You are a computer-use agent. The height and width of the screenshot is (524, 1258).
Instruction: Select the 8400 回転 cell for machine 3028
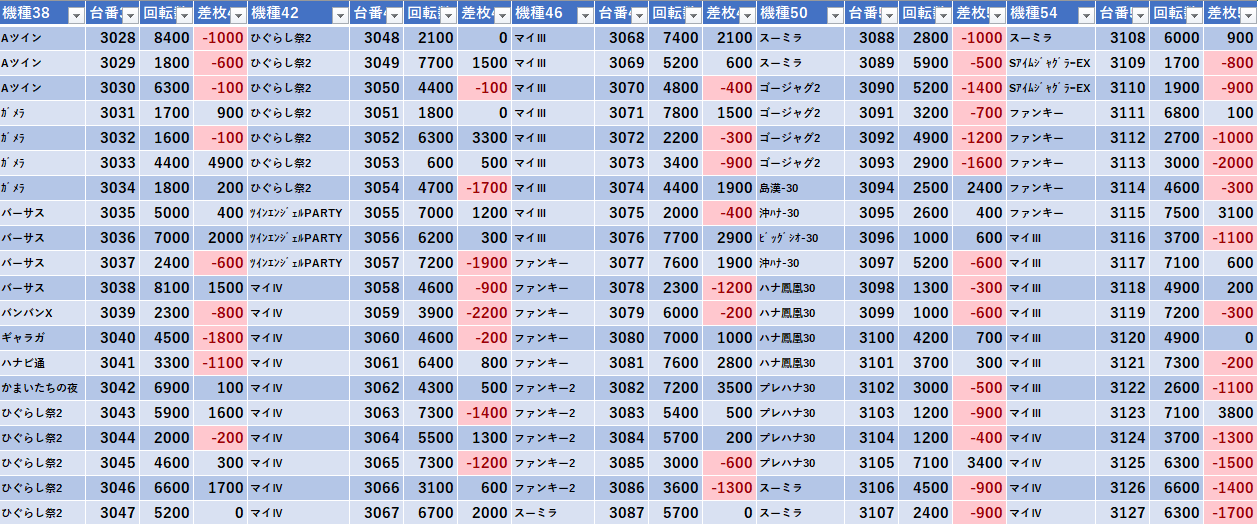click(x=166, y=38)
